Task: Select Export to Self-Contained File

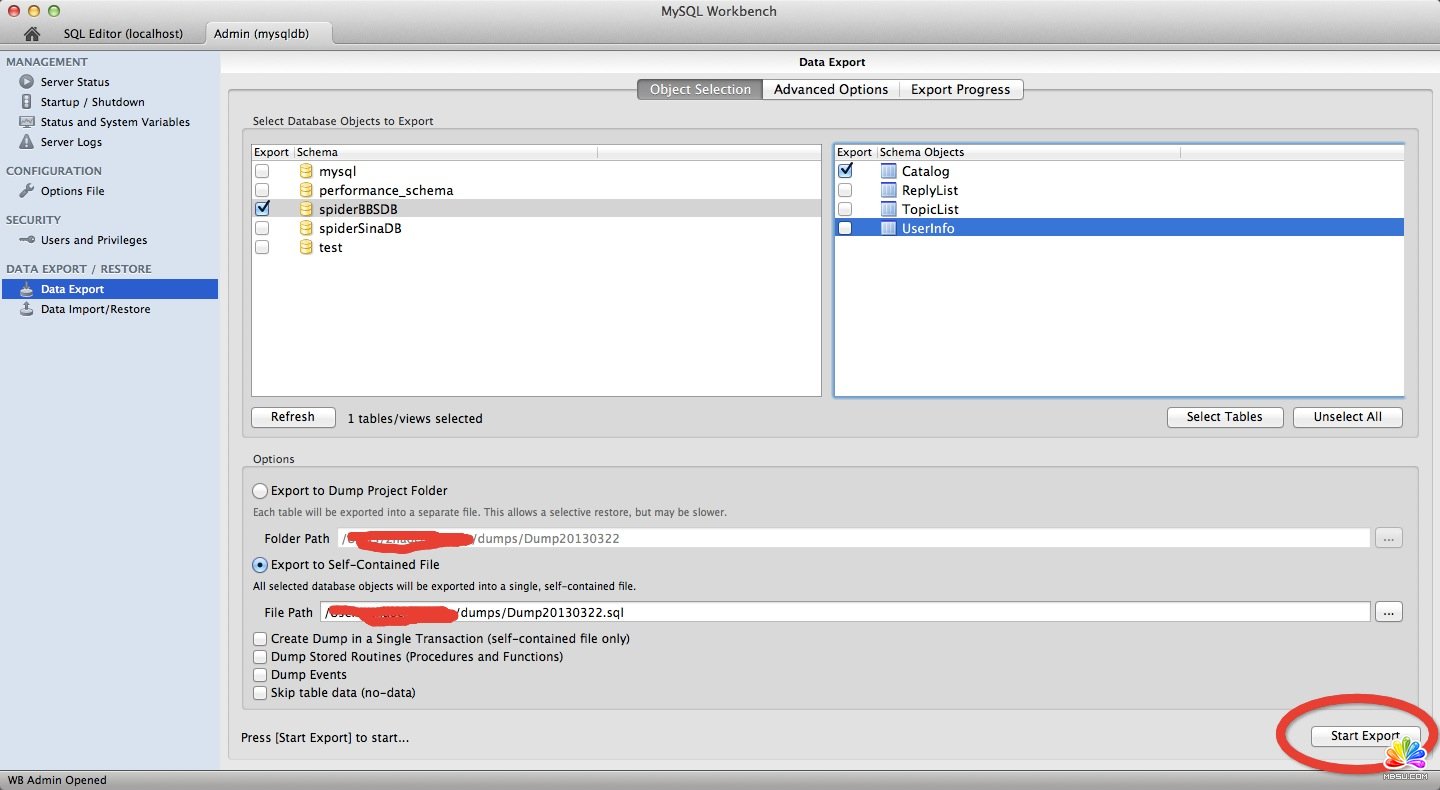Action: 260,565
